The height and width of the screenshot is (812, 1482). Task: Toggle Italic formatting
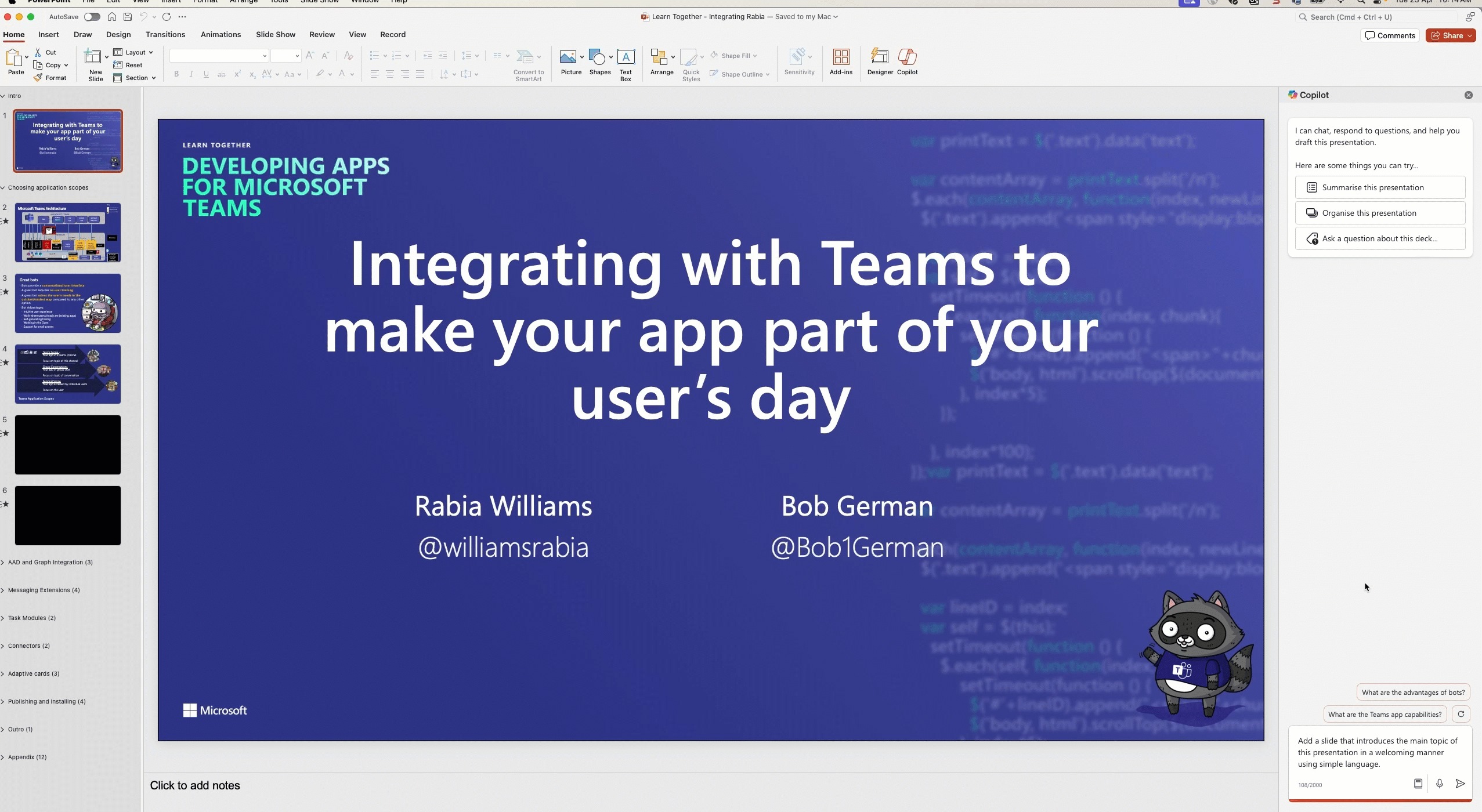[191, 74]
